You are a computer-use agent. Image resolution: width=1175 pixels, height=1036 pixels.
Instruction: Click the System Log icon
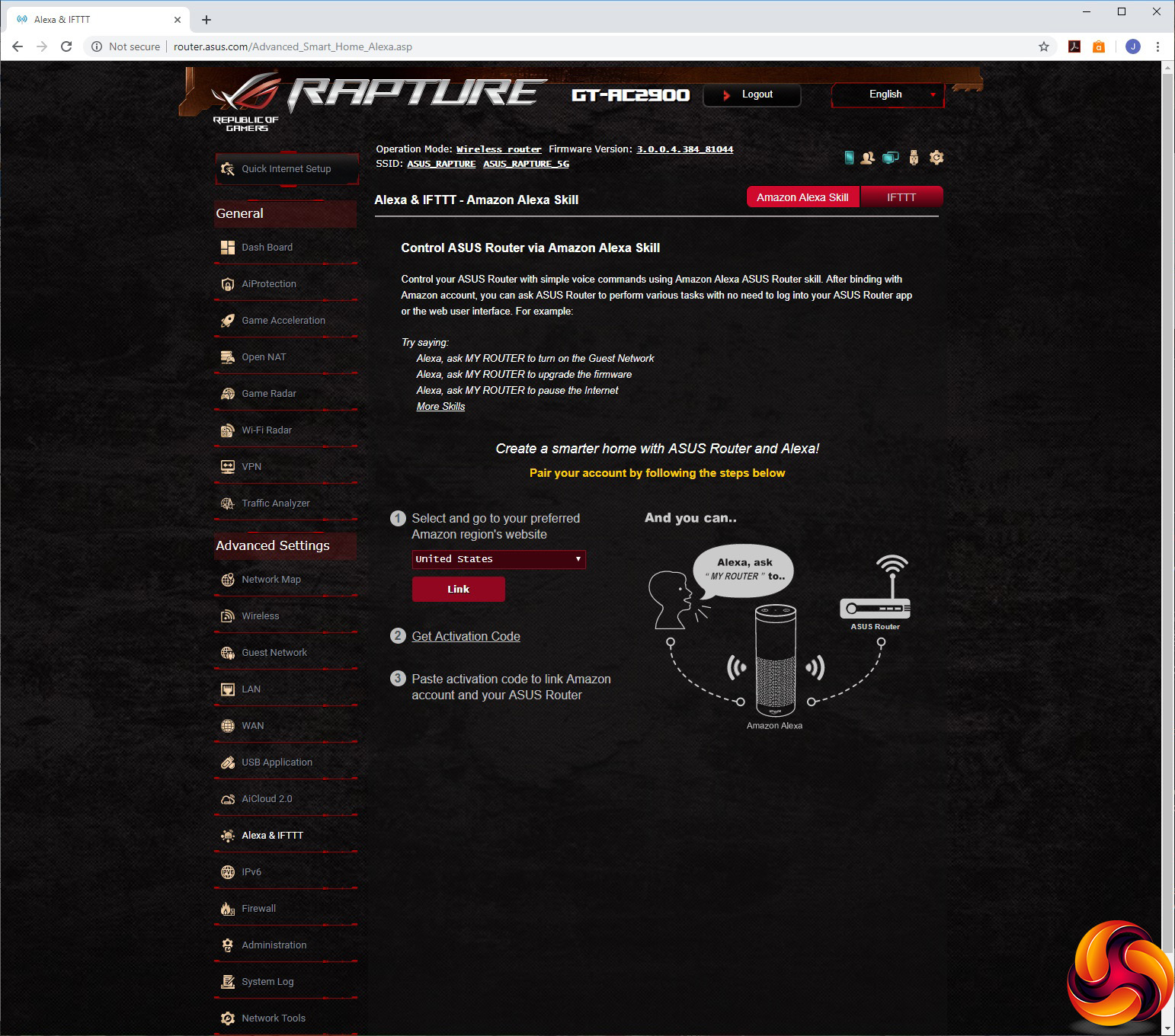point(227,982)
